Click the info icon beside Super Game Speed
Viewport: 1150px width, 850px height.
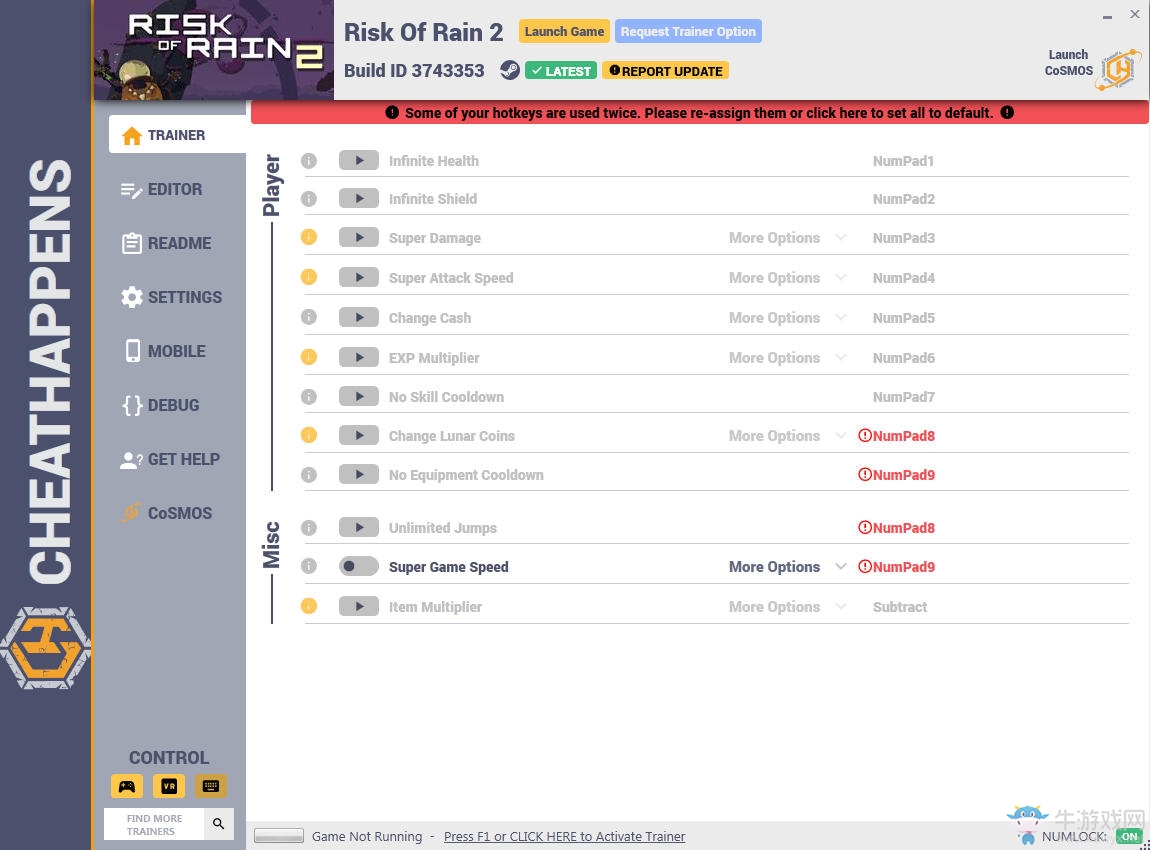point(309,567)
